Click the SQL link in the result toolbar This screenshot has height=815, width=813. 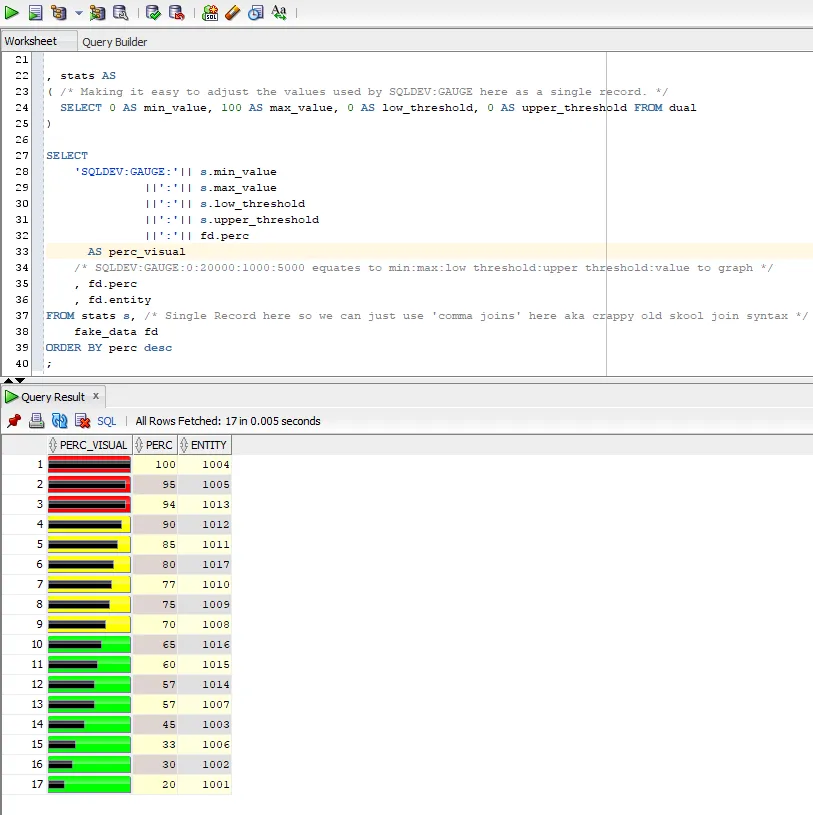click(x=106, y=421)
